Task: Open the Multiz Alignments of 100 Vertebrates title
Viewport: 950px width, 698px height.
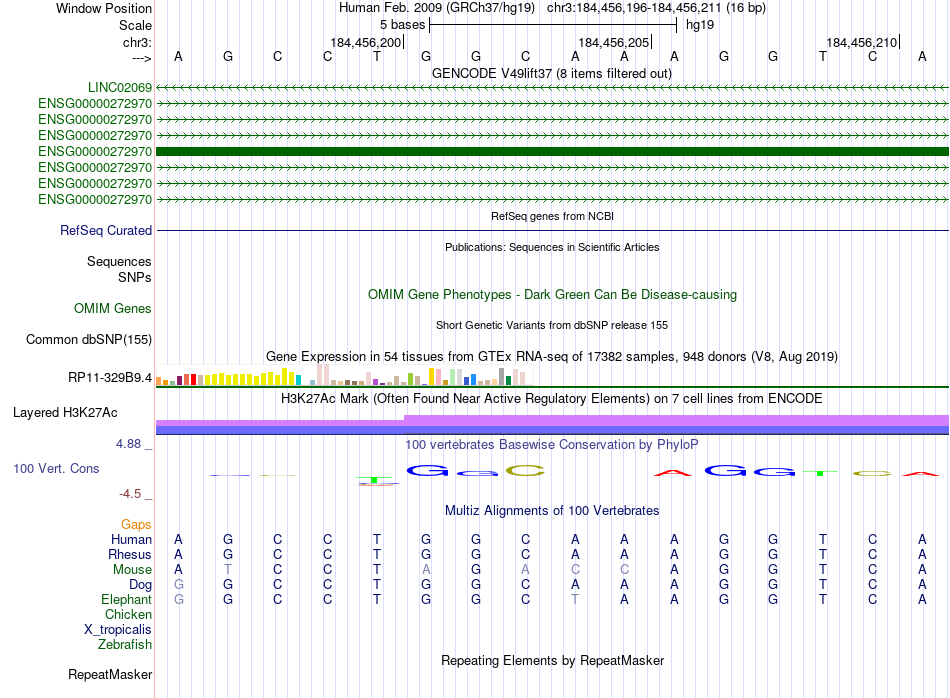Action: pos(552,510)
